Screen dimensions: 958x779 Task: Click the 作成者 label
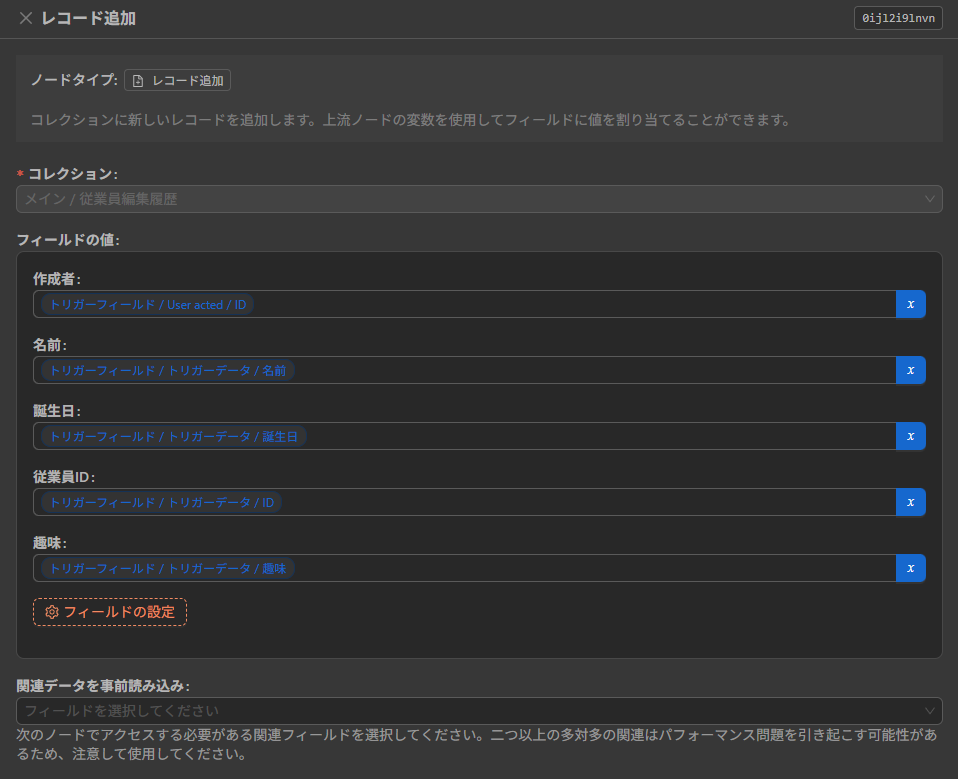pos(57,279)
